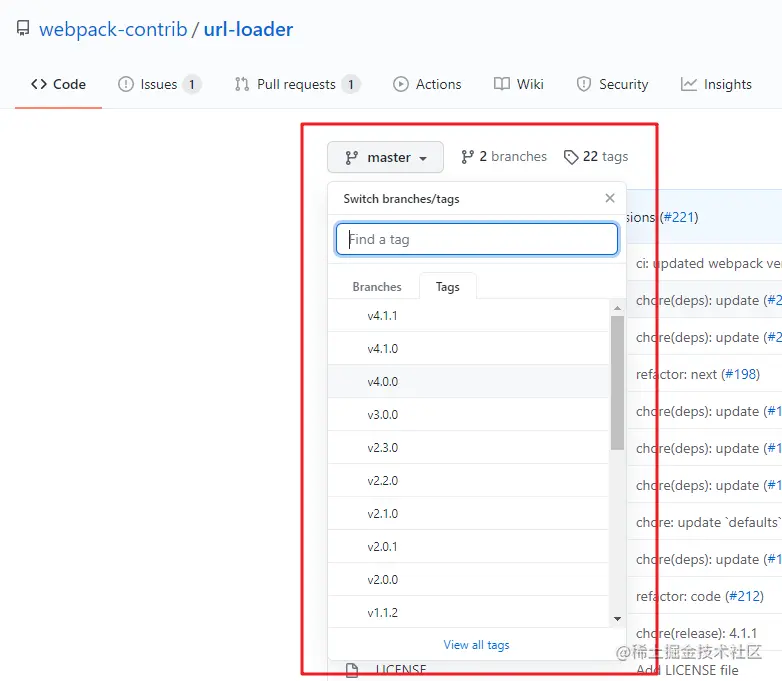Focus the Find a tag field
Screen dimensions: 782x681
pyautogui.click(x=477, y=239)
